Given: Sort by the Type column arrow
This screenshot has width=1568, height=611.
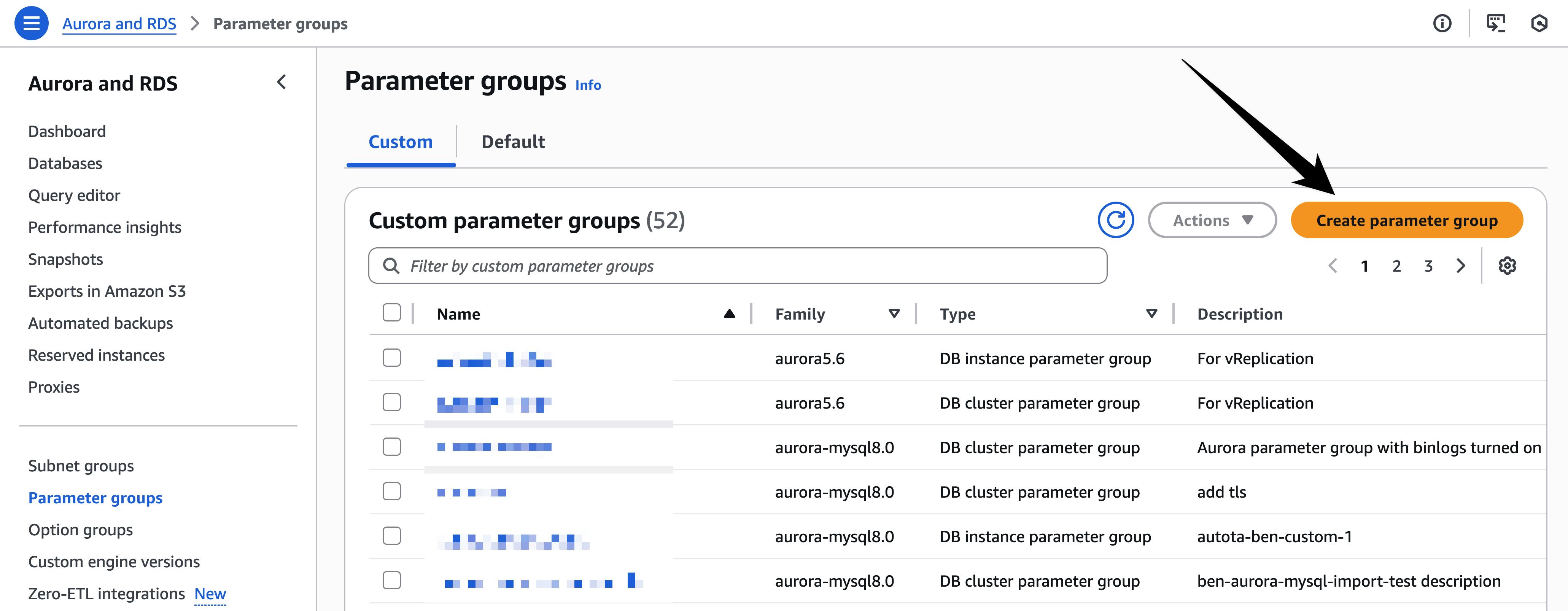Looking at the screenshot, I should (x=1151, y=314).
